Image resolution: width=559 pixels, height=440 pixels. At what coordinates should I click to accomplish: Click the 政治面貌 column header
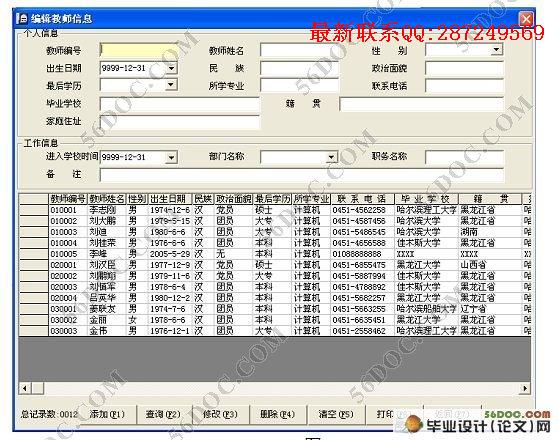click(x=234, y=199)
